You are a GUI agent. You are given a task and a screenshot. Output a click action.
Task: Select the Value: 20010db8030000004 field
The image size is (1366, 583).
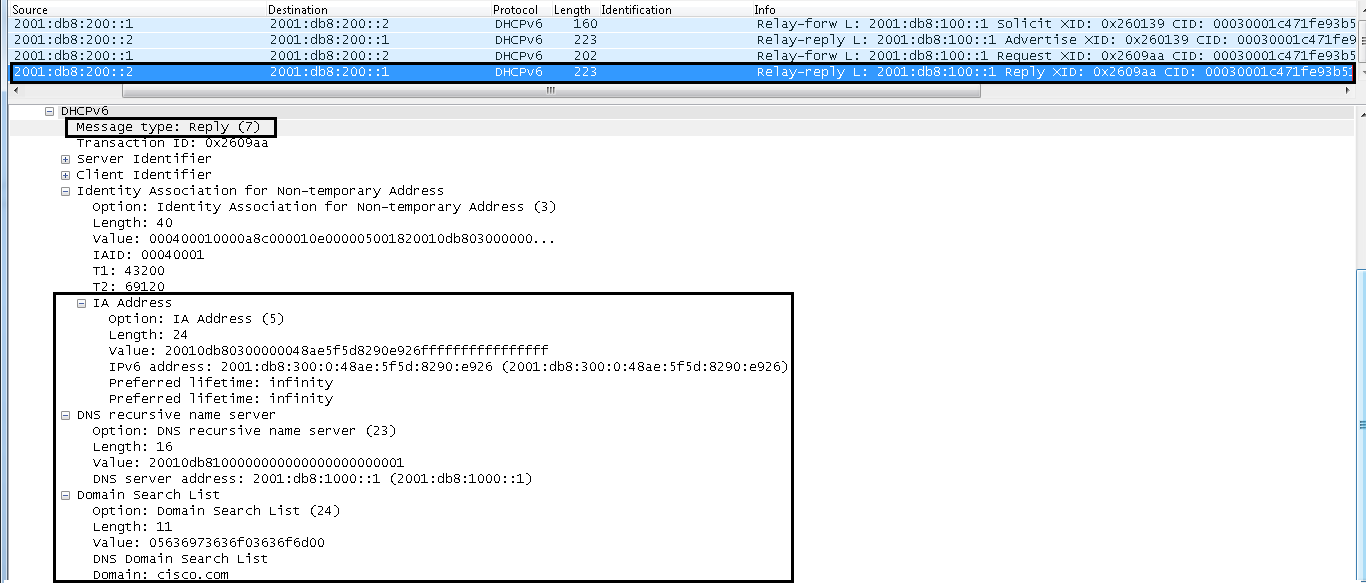pos(328,351)
